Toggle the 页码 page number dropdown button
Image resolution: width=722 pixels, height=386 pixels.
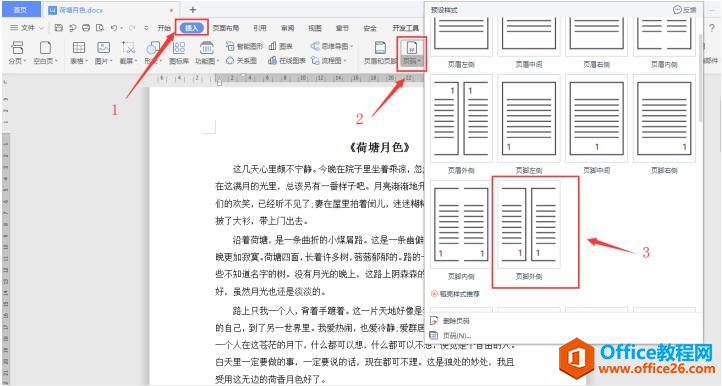click(411, 53)
